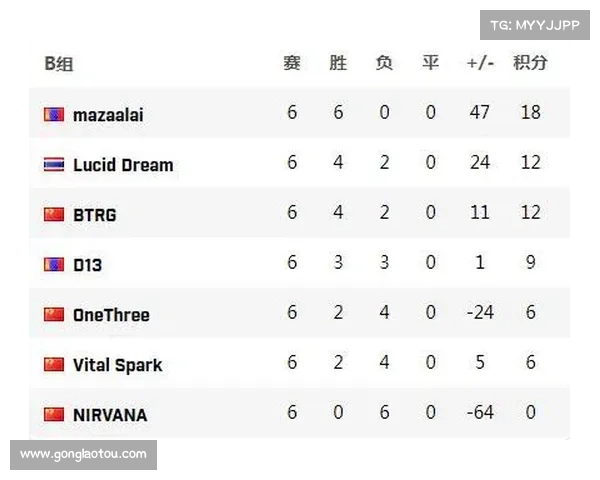Viewport: 600px width, 480px height.
Task: Sort by the 积分 points column header
Action: coord(530,63)
